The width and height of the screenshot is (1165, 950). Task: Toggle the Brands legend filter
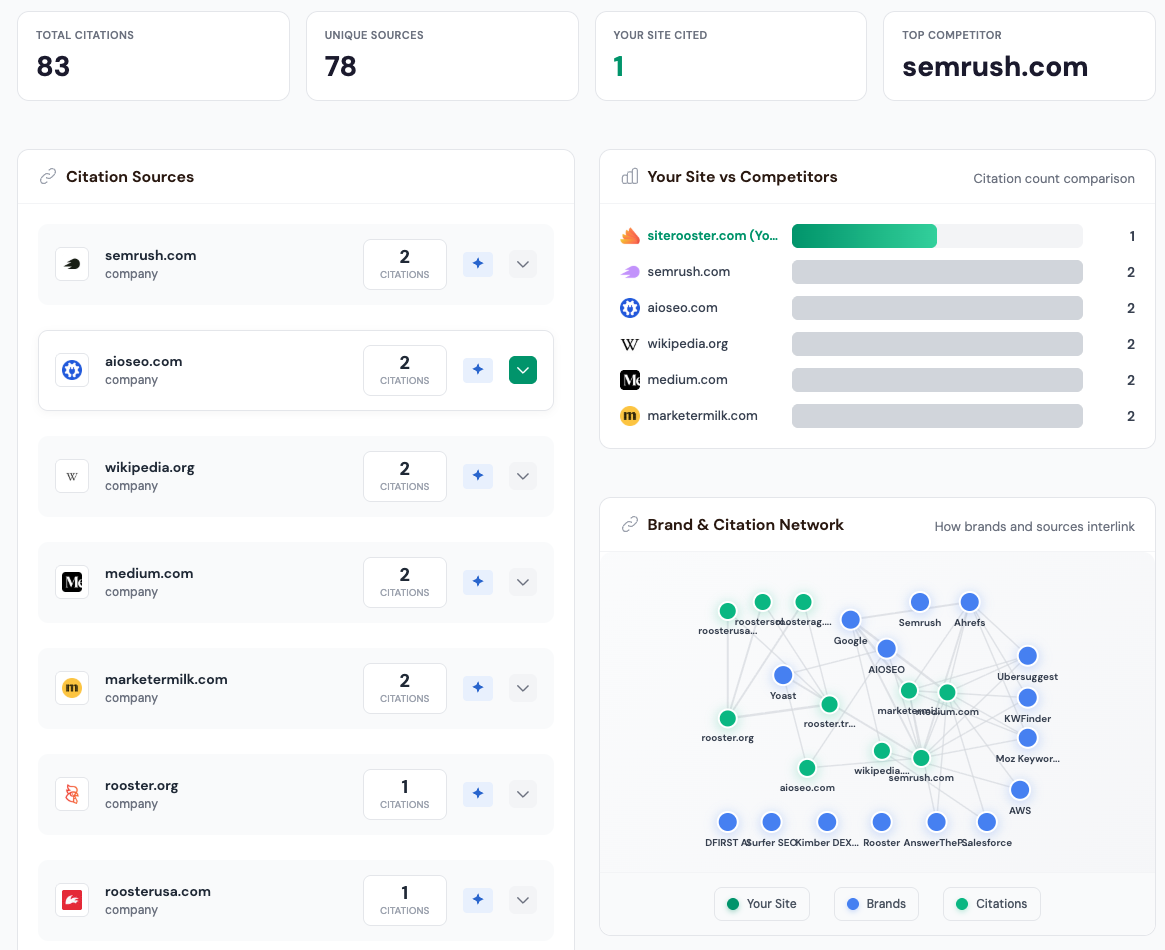coord(876,904)
